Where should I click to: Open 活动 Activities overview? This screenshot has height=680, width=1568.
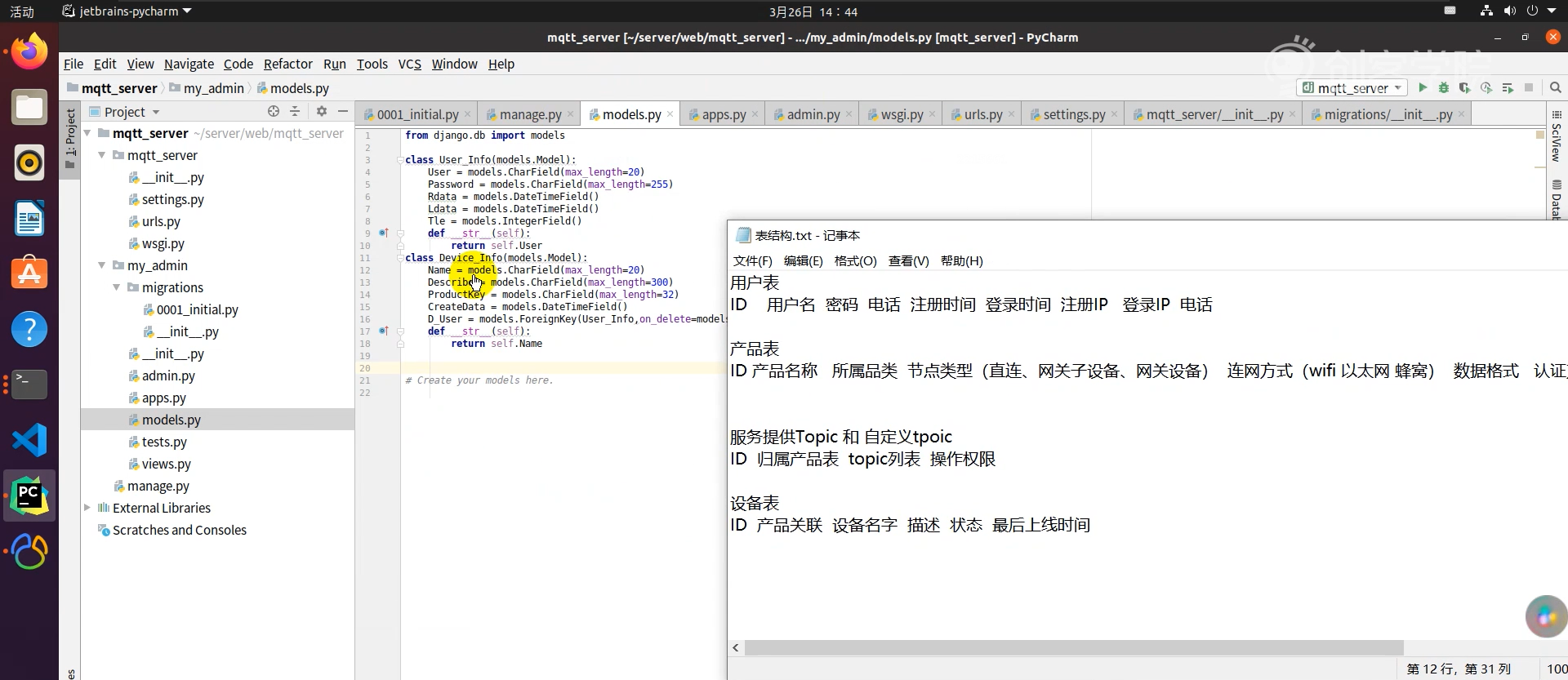(22, 11)
